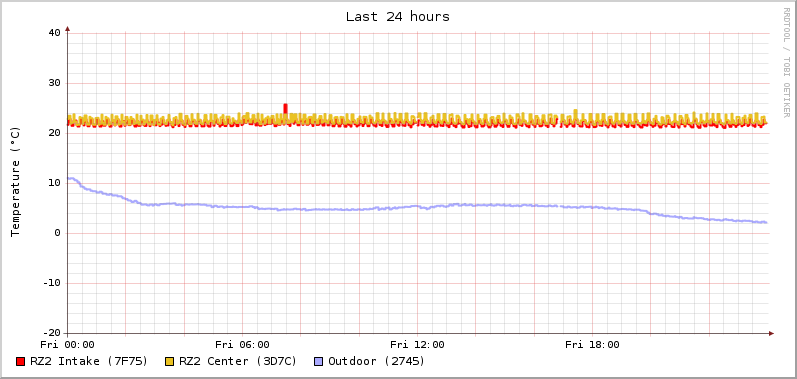
Task: Click the arrow at the time axis end
Action: 771,333
